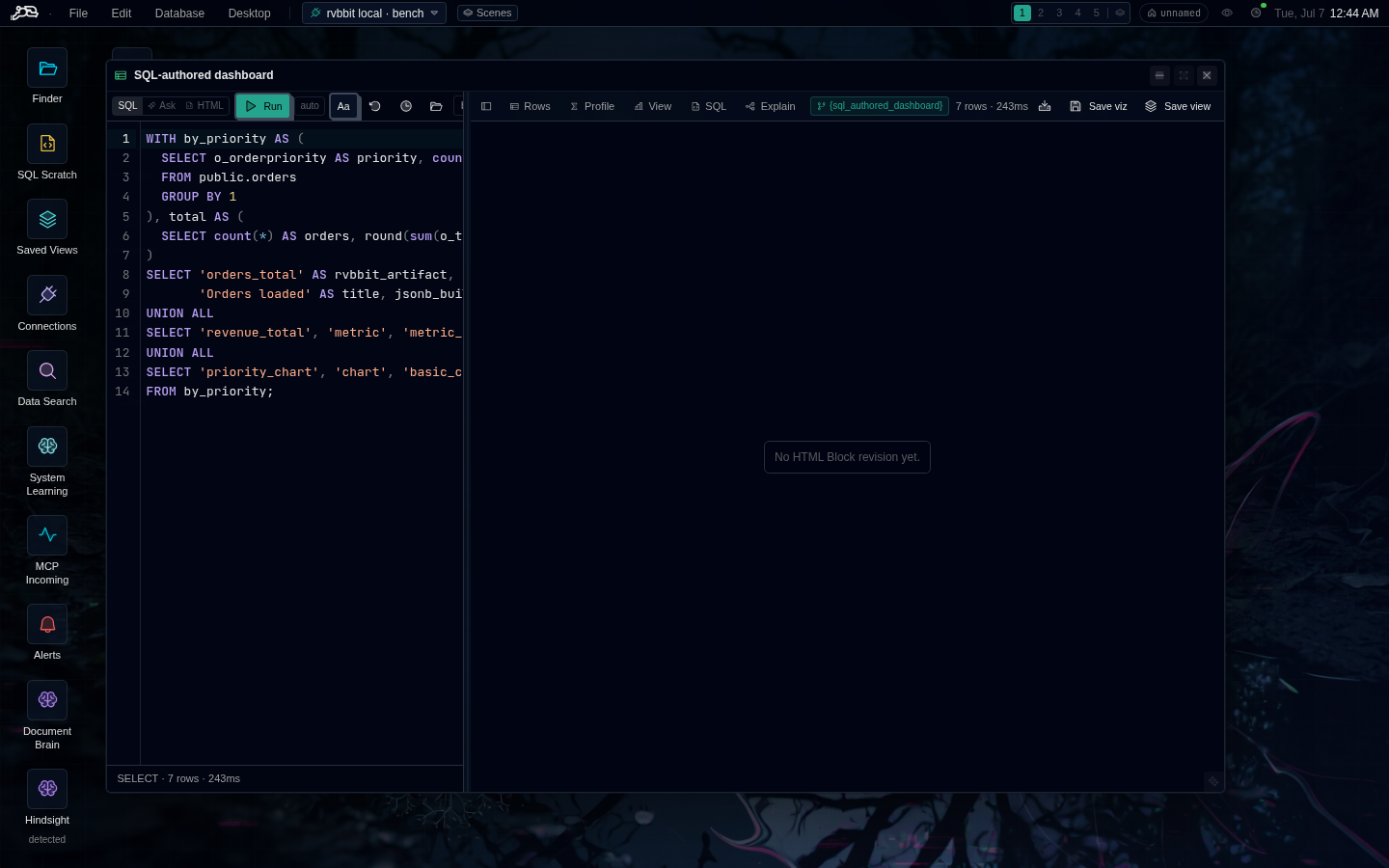Image resolution: width=1389 pixels, height=868 pixels.
Task: Open the Desktop menu
Action: (249, 13)
